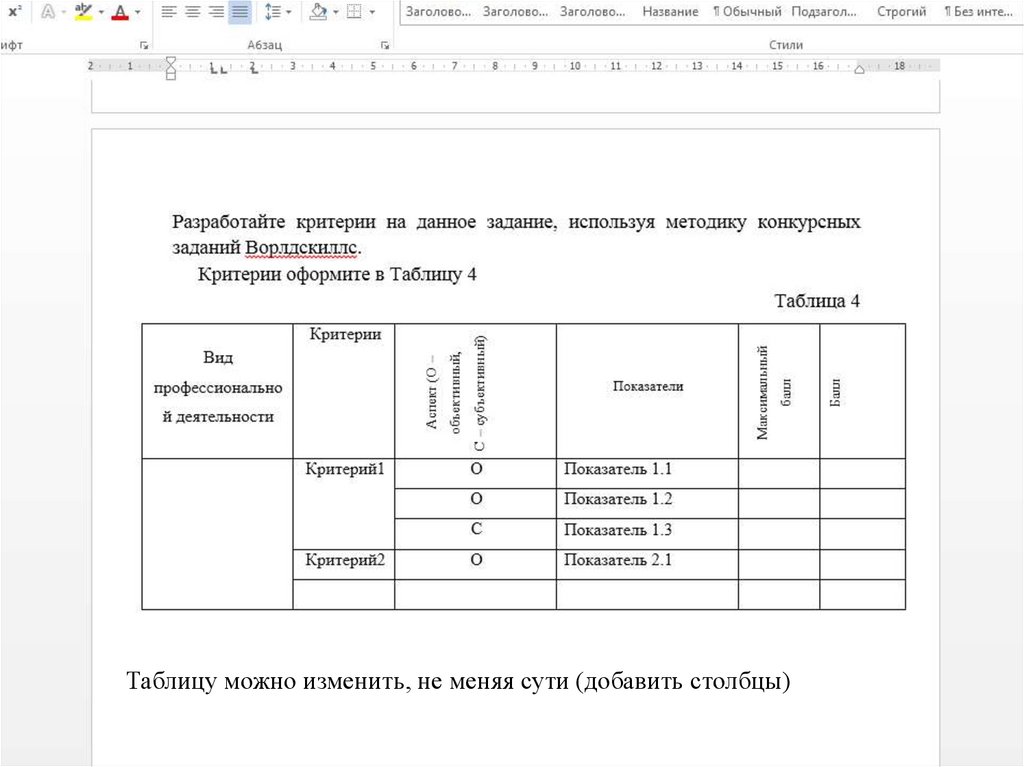Expand line spacing dropdown arrow
The height and width of the screenshot is (767, 1024).
288,12
